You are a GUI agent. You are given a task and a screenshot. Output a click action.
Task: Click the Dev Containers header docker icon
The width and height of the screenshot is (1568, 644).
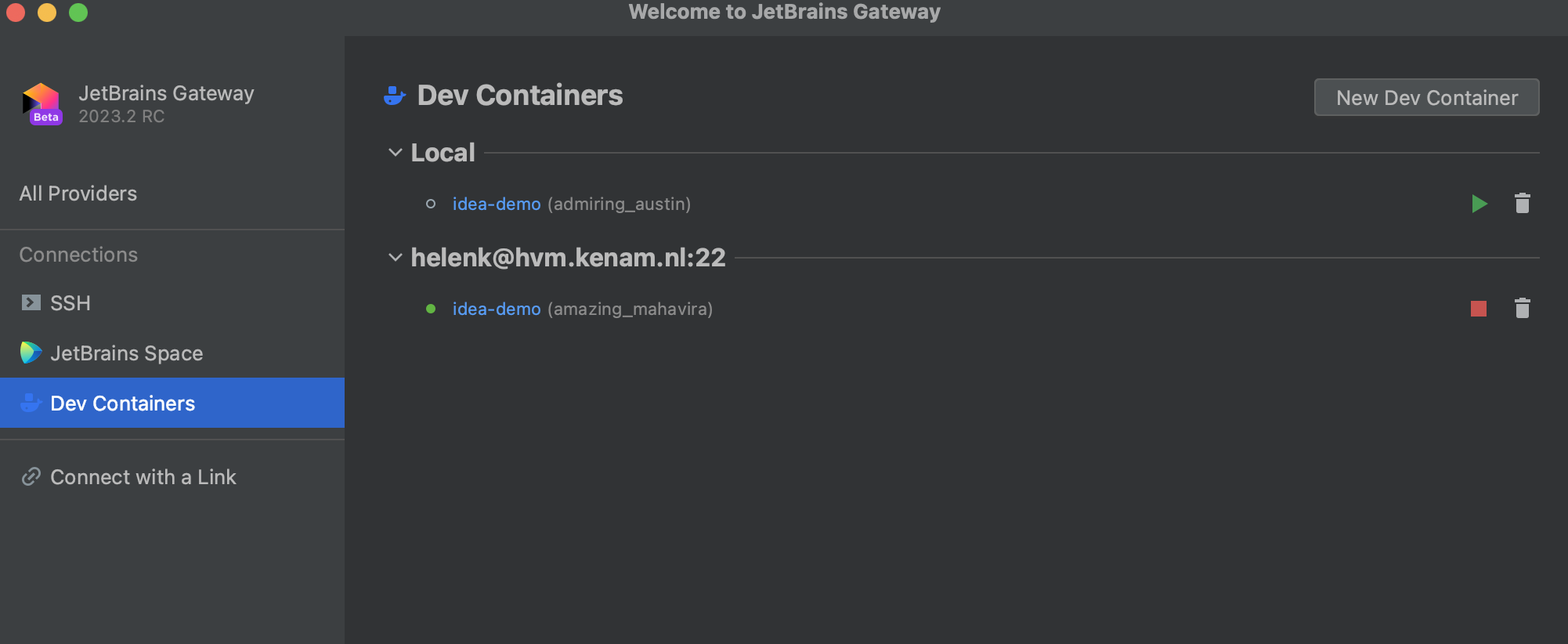click(x=395, y=96)
